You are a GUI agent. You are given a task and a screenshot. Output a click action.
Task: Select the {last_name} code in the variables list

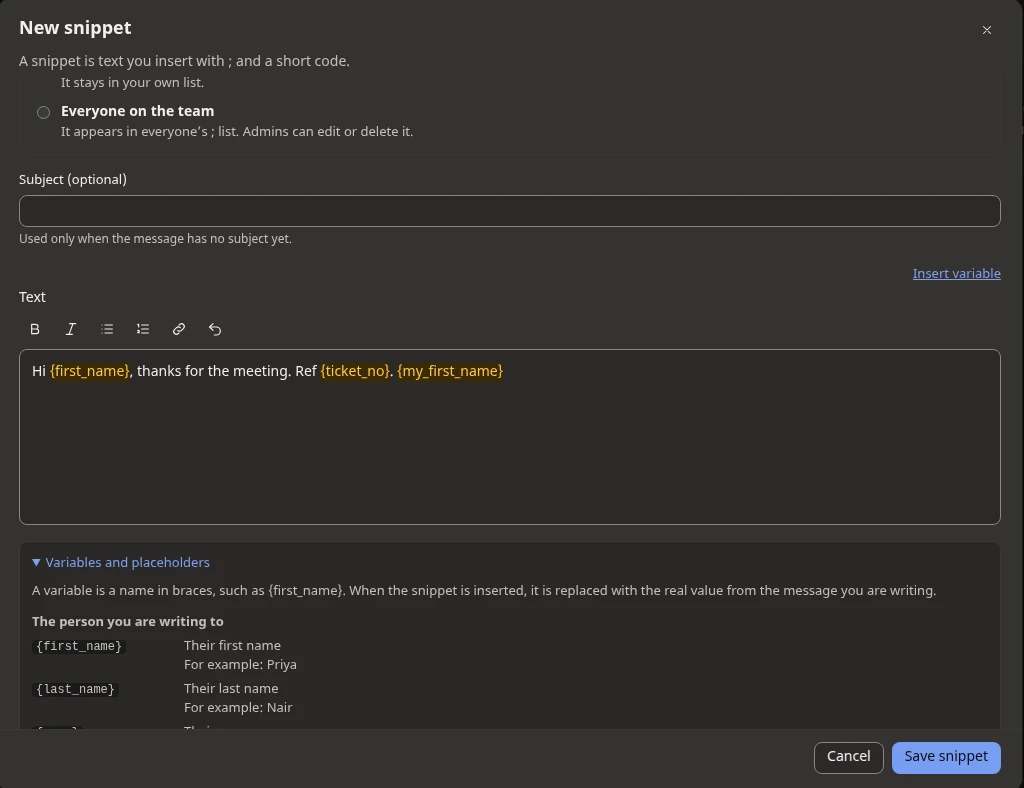click(75, 689)
